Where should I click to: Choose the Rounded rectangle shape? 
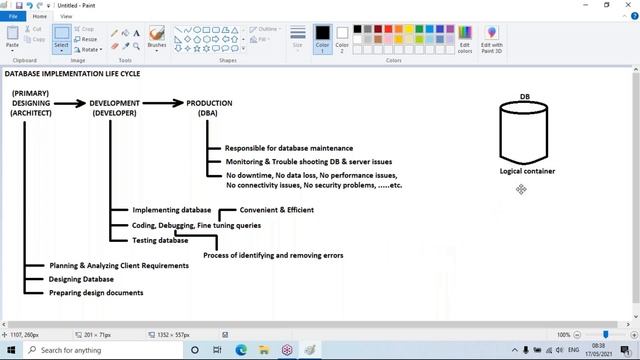pyautogui.click(x=216, y=30)
